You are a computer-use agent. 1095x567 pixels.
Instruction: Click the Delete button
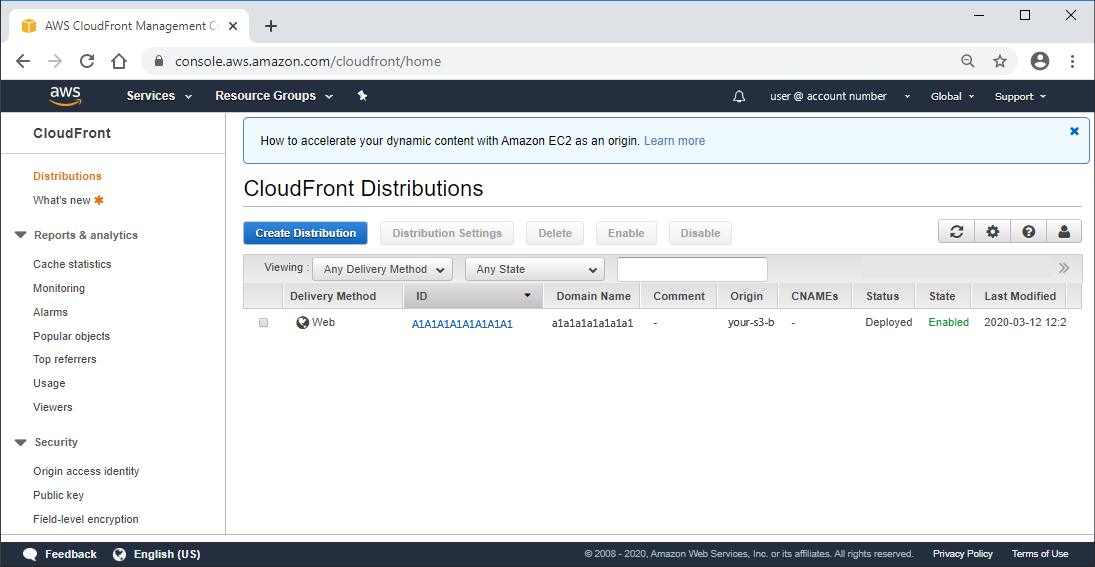pyautogui.click(x=555, y=233)
